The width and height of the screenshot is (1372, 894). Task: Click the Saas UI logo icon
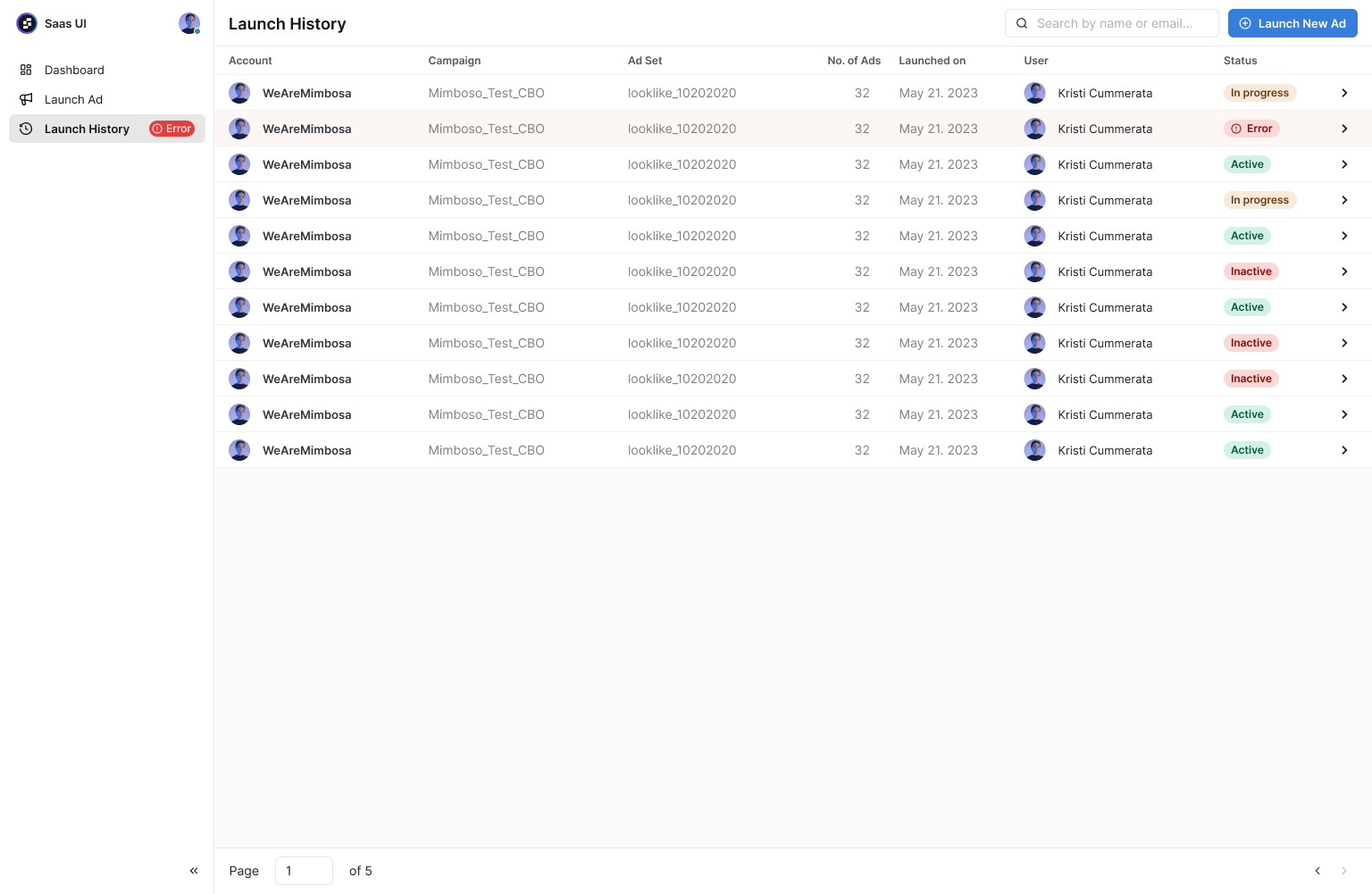[x=27, y=23]
